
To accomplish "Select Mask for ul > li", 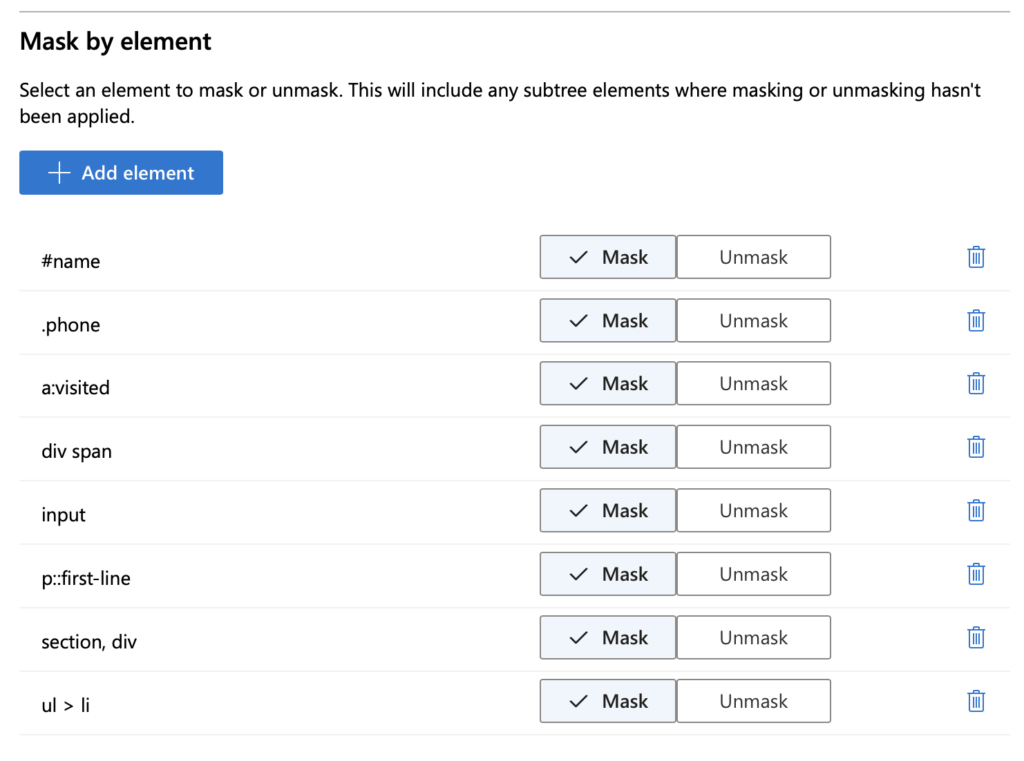I will [608, 701].
